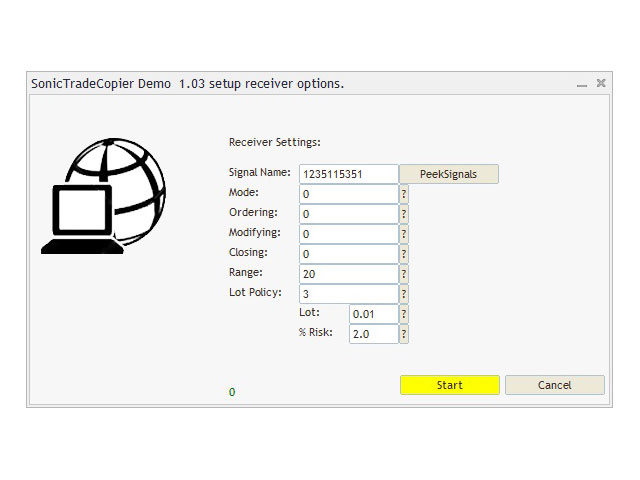Click the question mark next to Lot
This screenshot has height=480, width=640.
[404, 314]
